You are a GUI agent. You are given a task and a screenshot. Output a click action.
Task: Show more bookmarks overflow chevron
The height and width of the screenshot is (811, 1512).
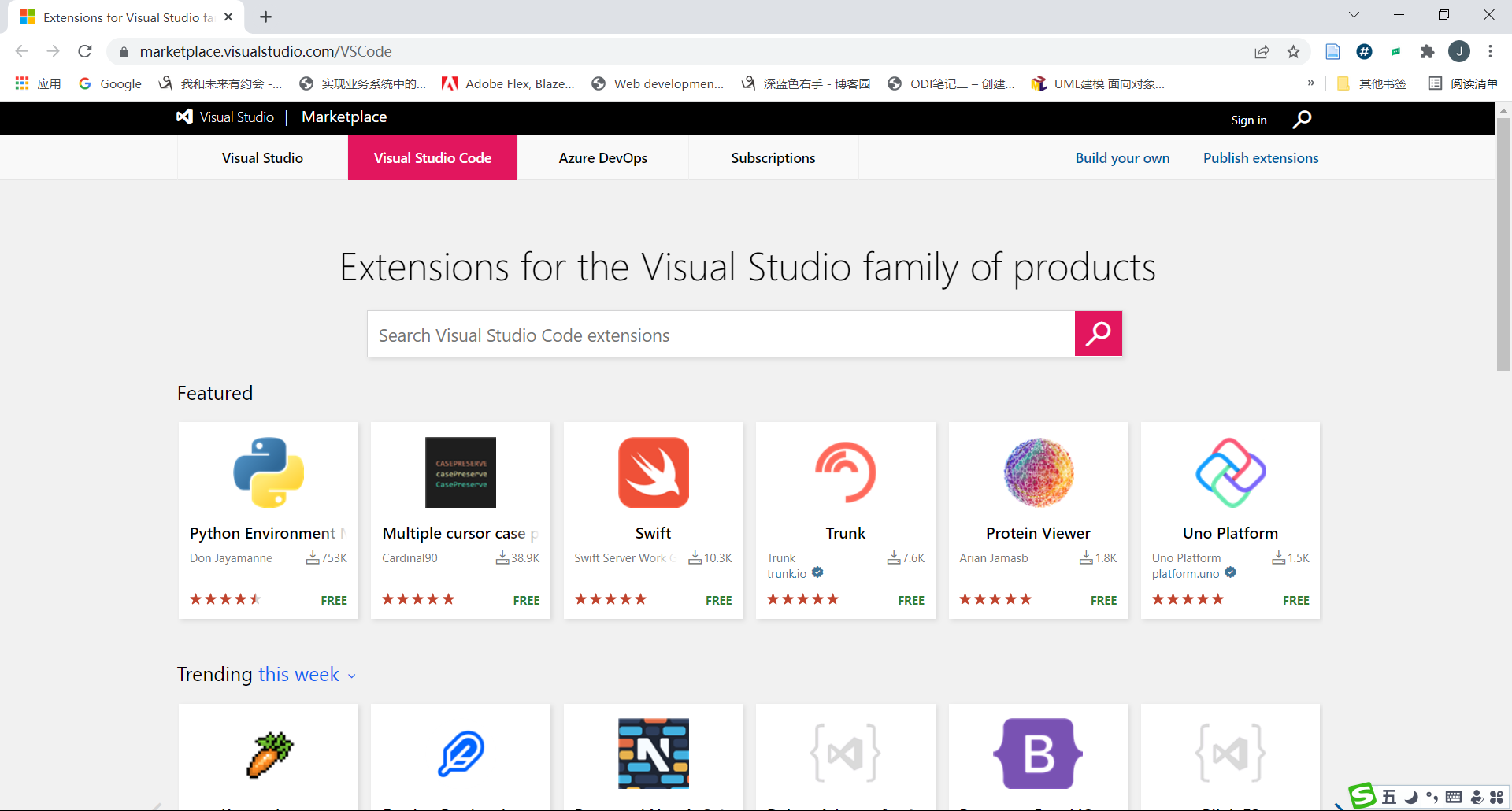(x=1311, y=83)
